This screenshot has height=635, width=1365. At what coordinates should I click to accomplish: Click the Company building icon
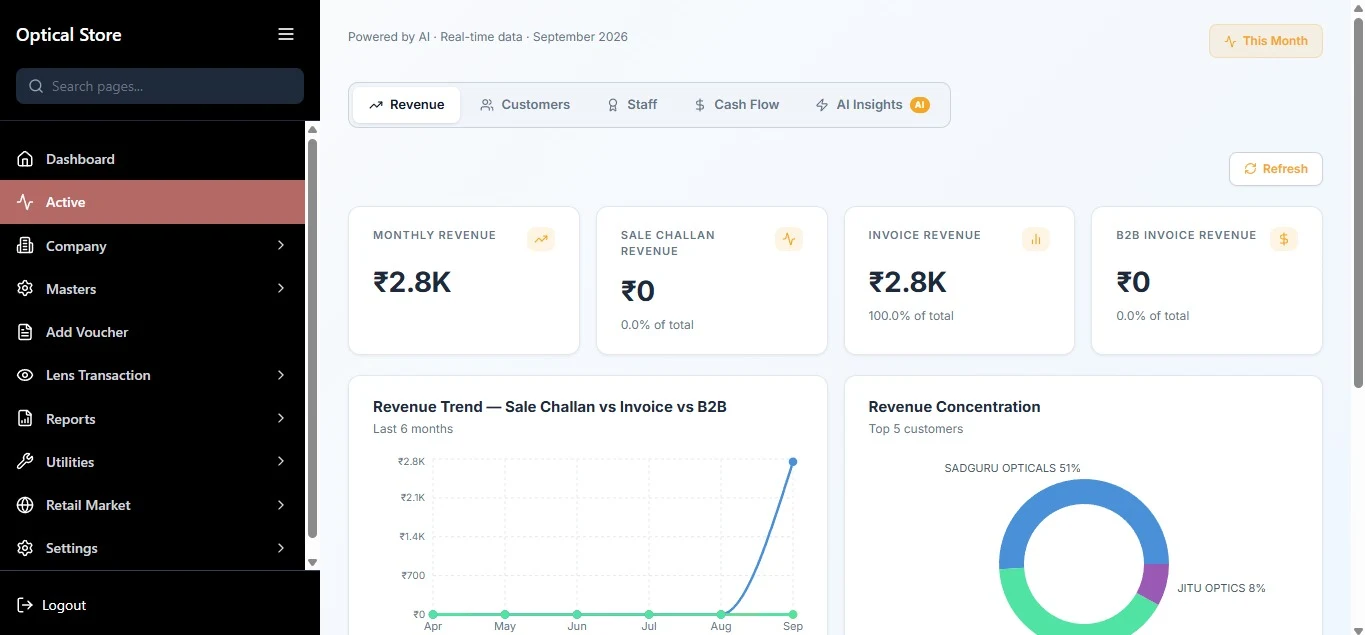(25, 245)
